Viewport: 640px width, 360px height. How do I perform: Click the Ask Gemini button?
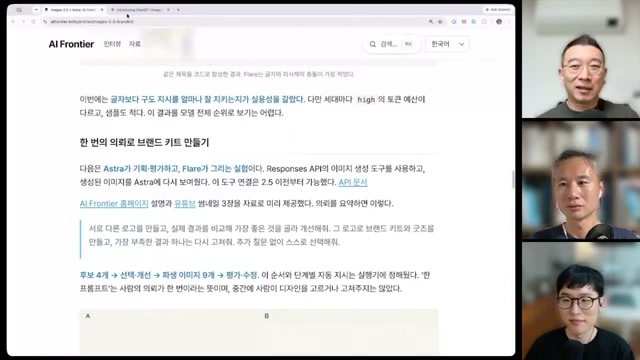(498, 9)
